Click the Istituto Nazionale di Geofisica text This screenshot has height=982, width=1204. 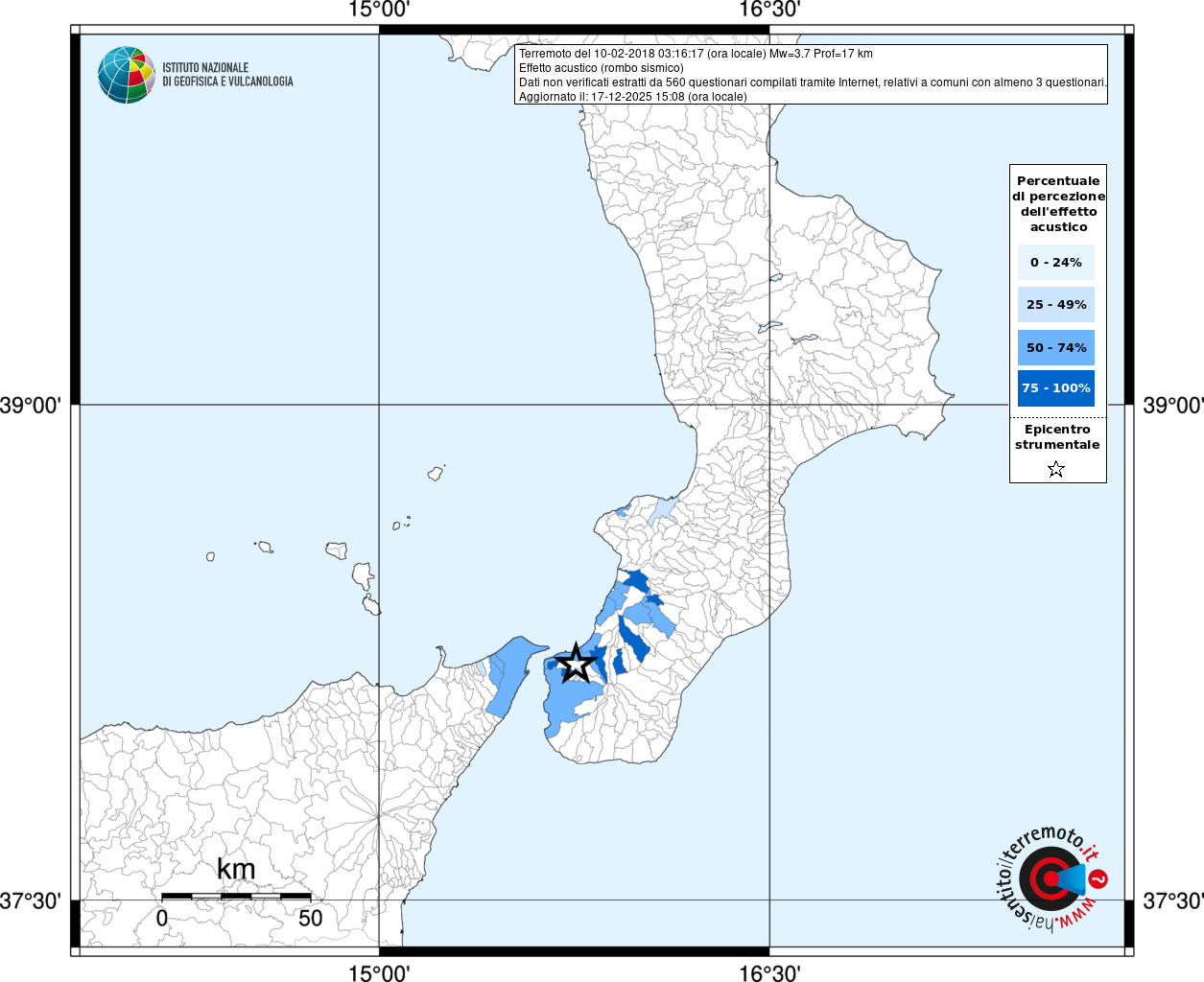pyautogui.click(x=227, y=75)
